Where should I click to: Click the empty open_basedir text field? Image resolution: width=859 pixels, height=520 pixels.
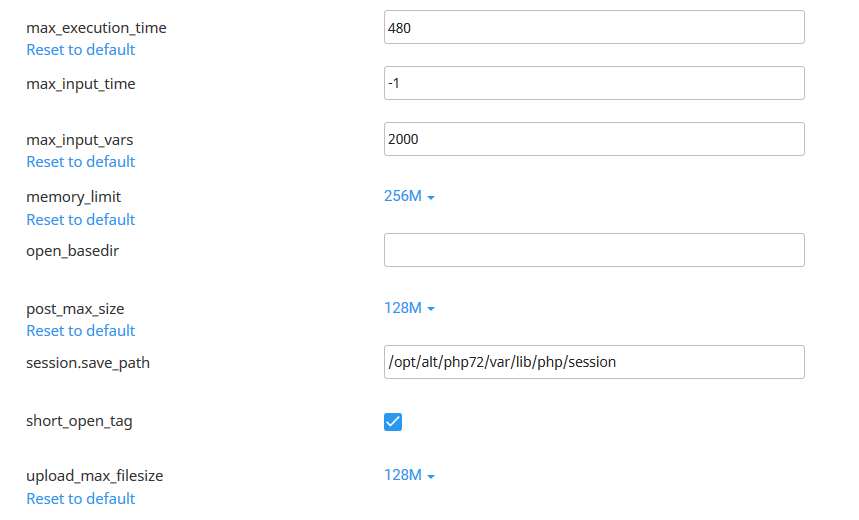594,251
